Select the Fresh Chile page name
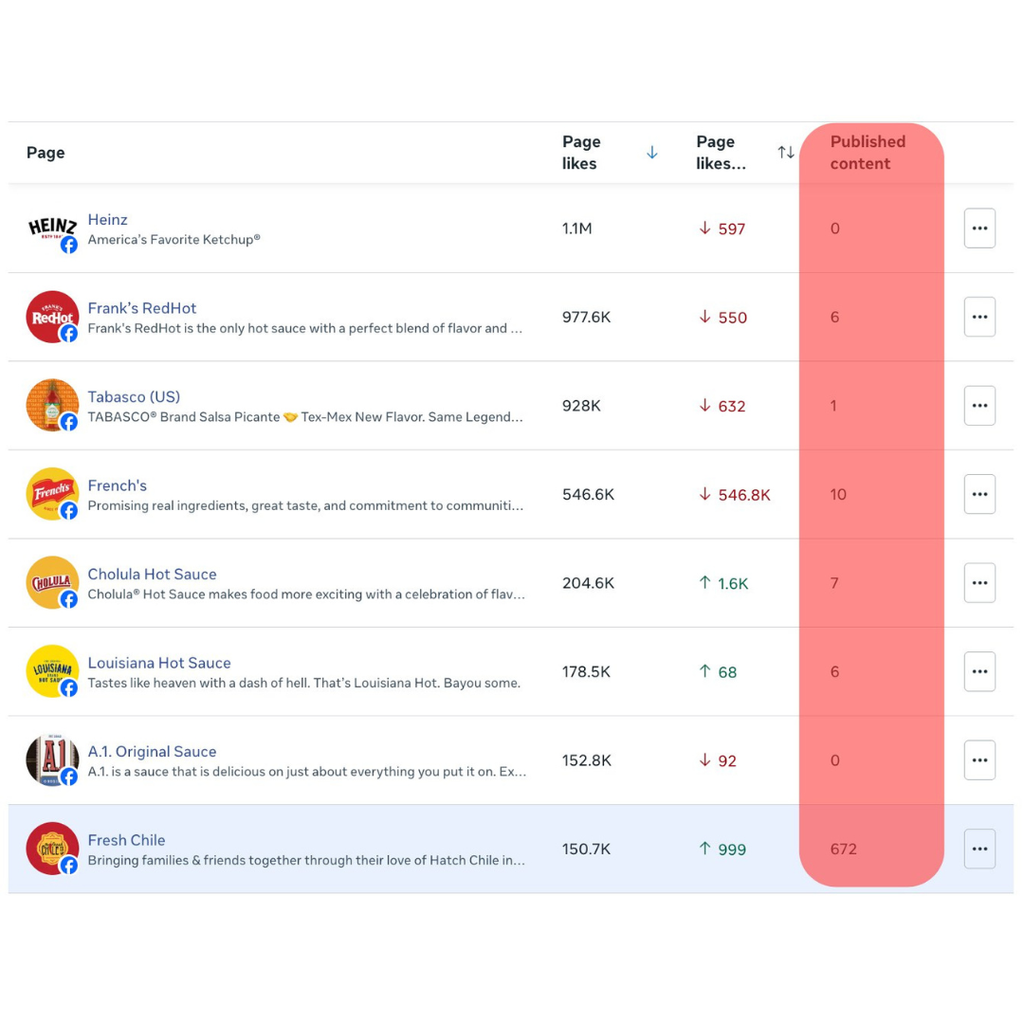Viewport: 1024px width, 1024px height. click(x=126, y=840)
